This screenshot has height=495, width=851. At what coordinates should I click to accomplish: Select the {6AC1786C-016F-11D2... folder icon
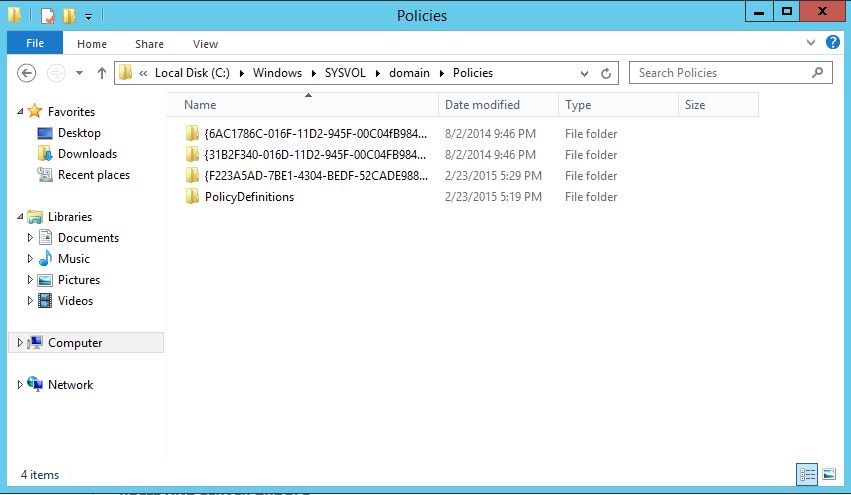point(192,133)
